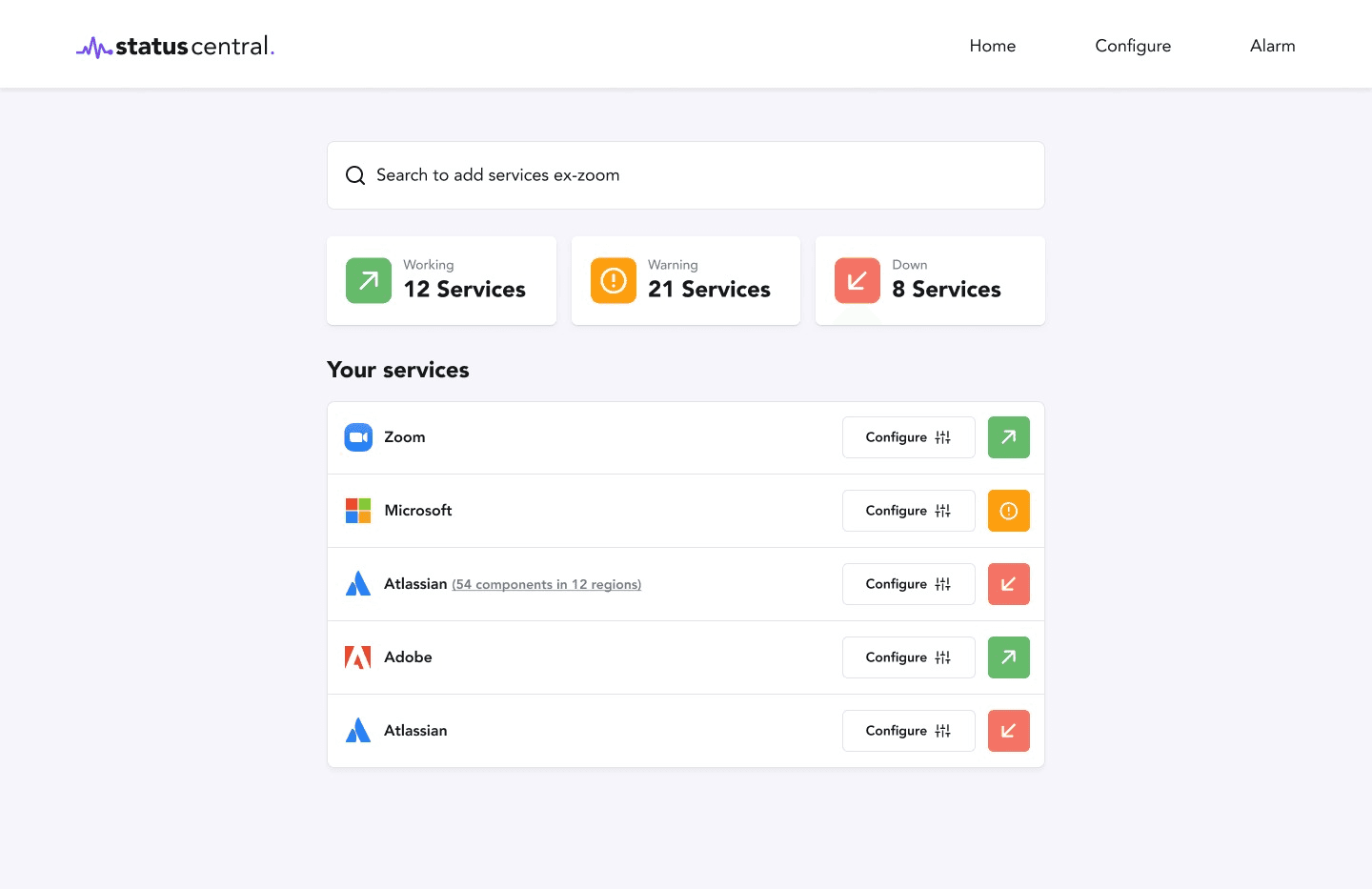Click the Zoom service icon
This screenshot has width=1372, height=889.
(358, 436)
